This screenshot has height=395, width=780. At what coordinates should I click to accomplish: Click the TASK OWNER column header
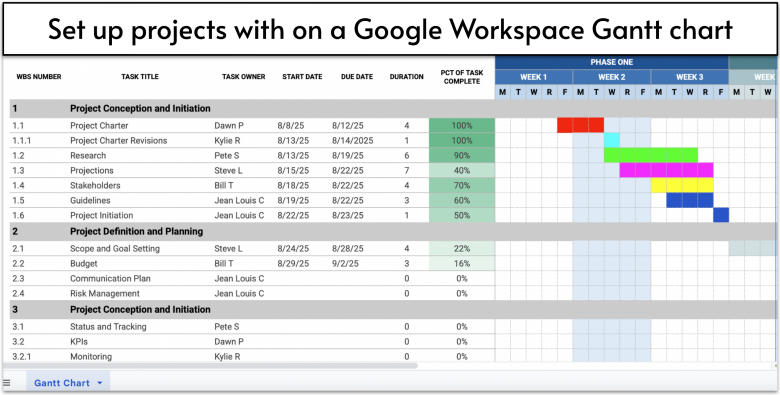[x=244, y=77]
